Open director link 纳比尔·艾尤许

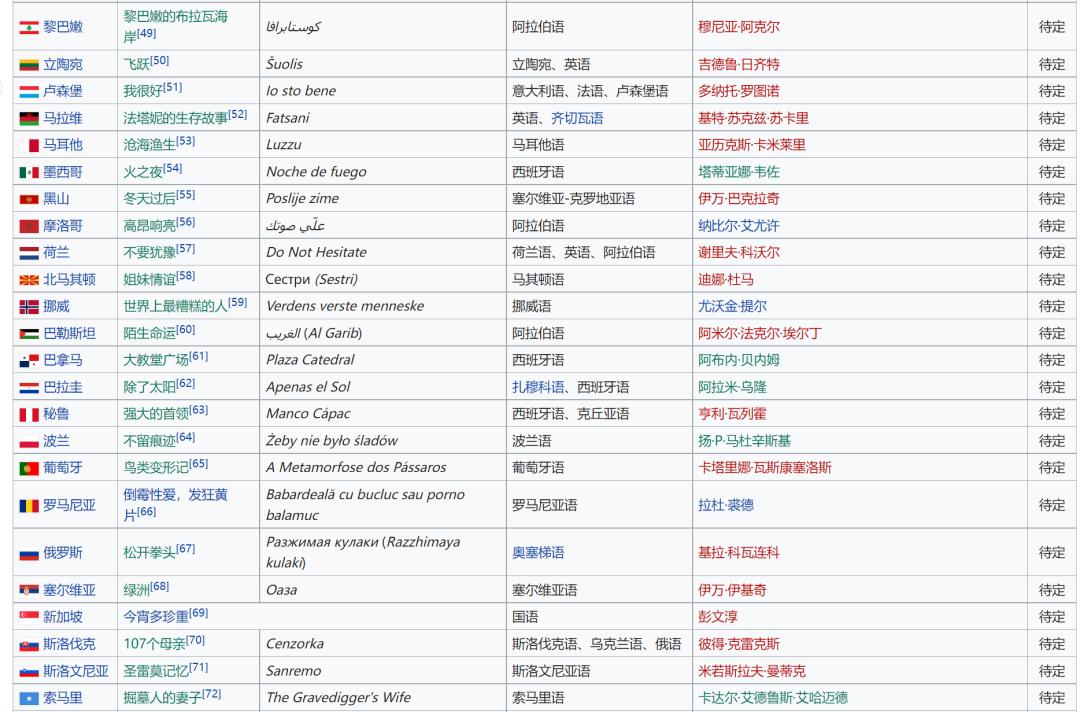tap(738, 226)
